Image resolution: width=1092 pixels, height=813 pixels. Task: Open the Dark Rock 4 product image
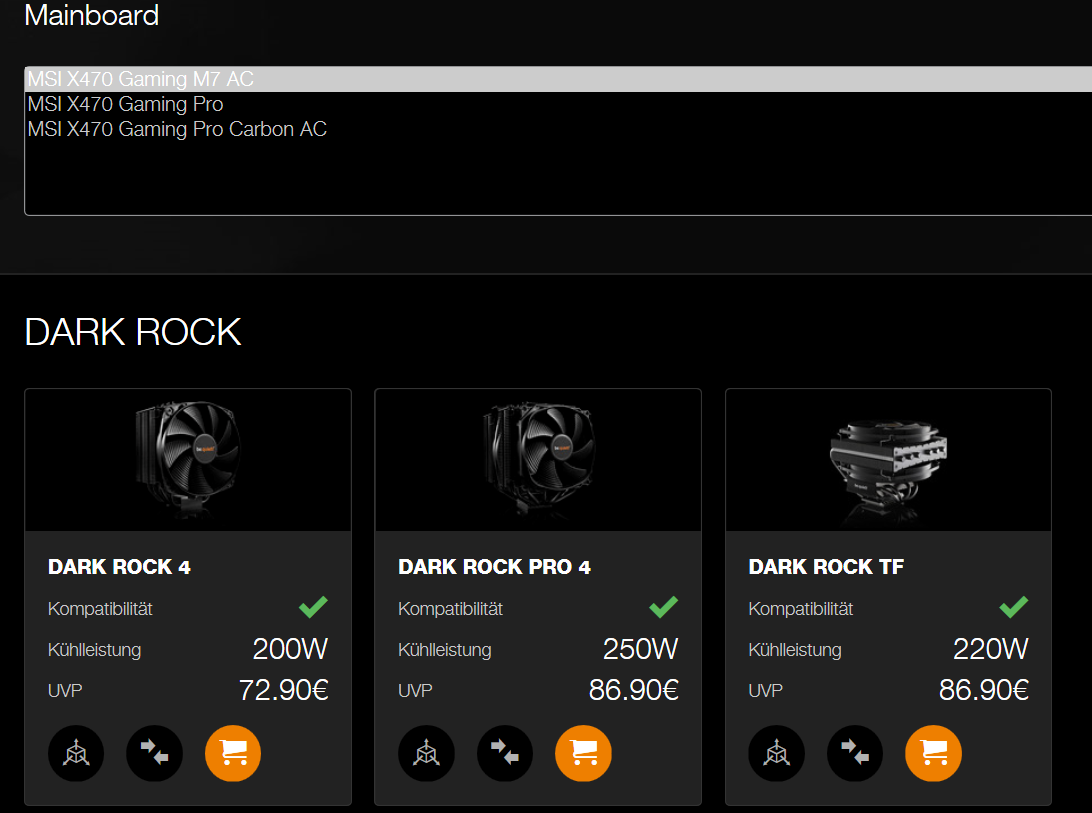[x=188, y=460]
